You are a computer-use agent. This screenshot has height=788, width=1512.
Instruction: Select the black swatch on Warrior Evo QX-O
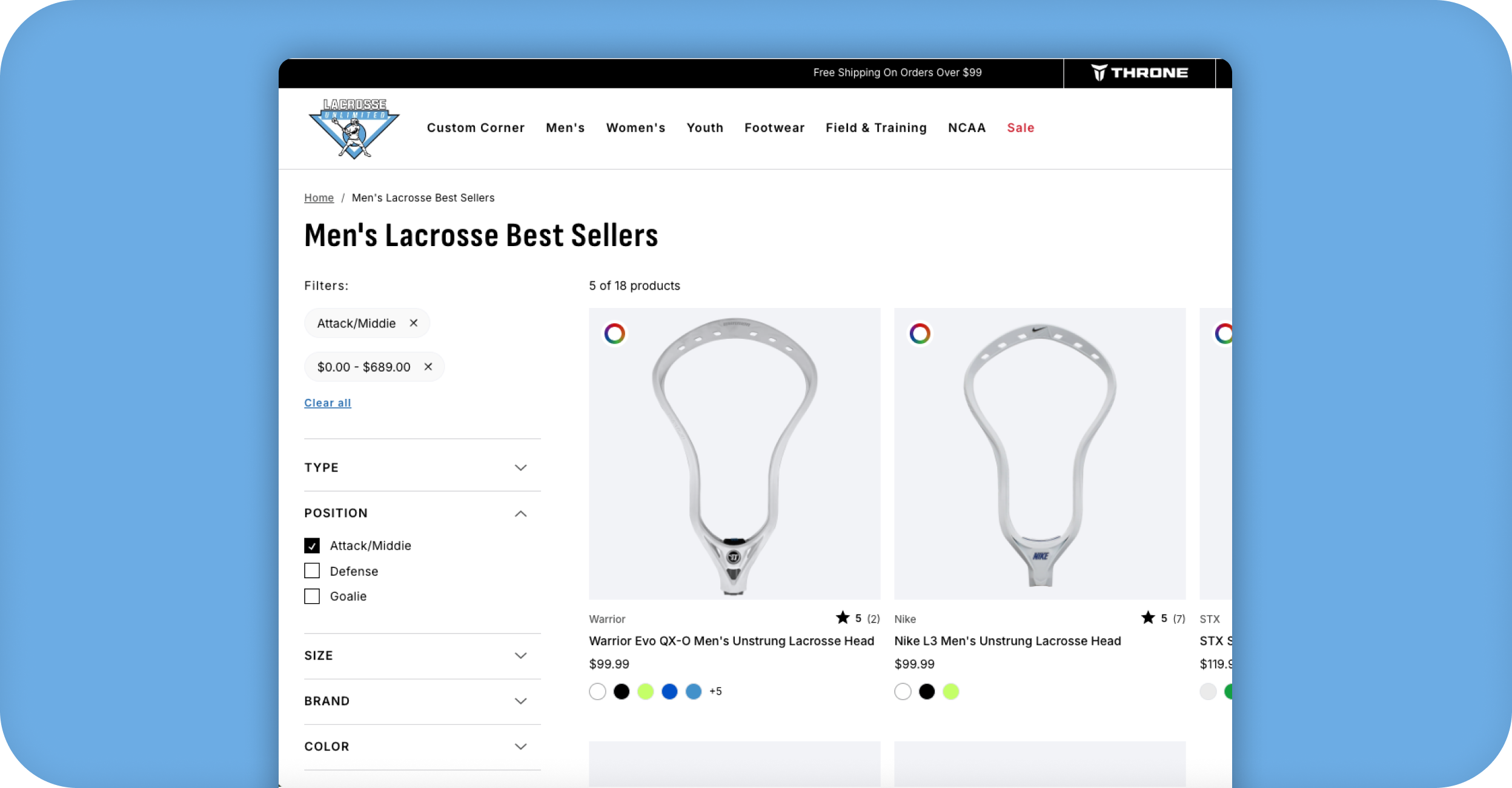[621, 692]
